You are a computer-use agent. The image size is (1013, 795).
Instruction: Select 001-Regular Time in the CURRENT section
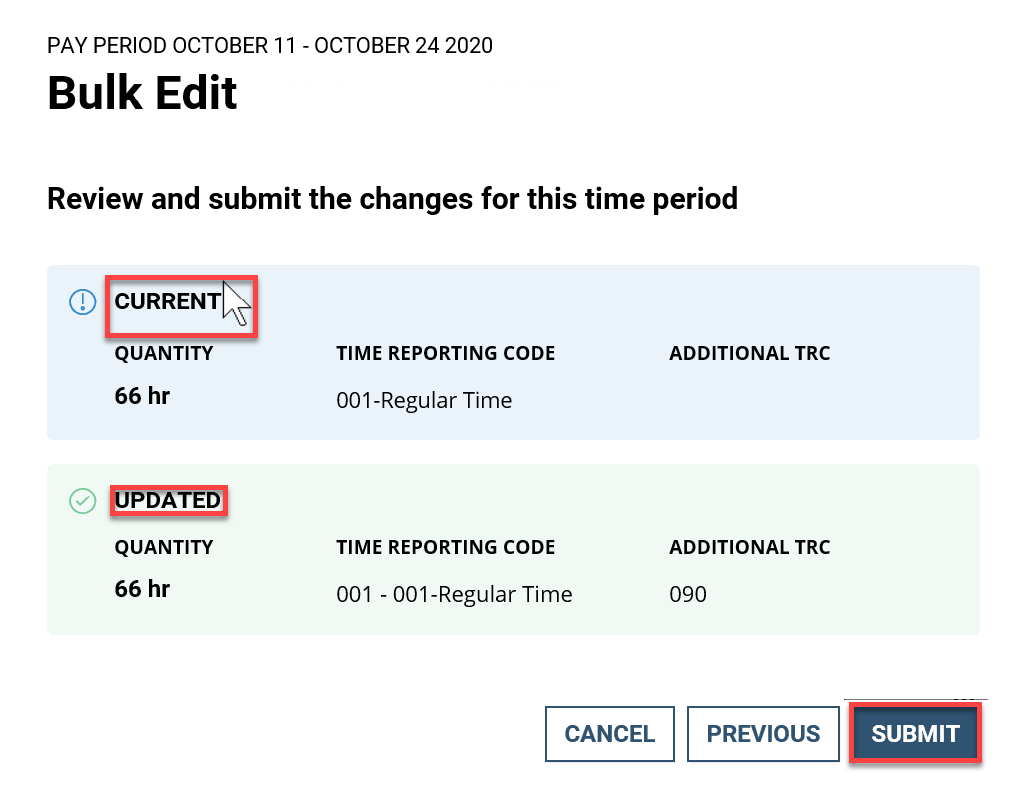click(x=424, y=400)
